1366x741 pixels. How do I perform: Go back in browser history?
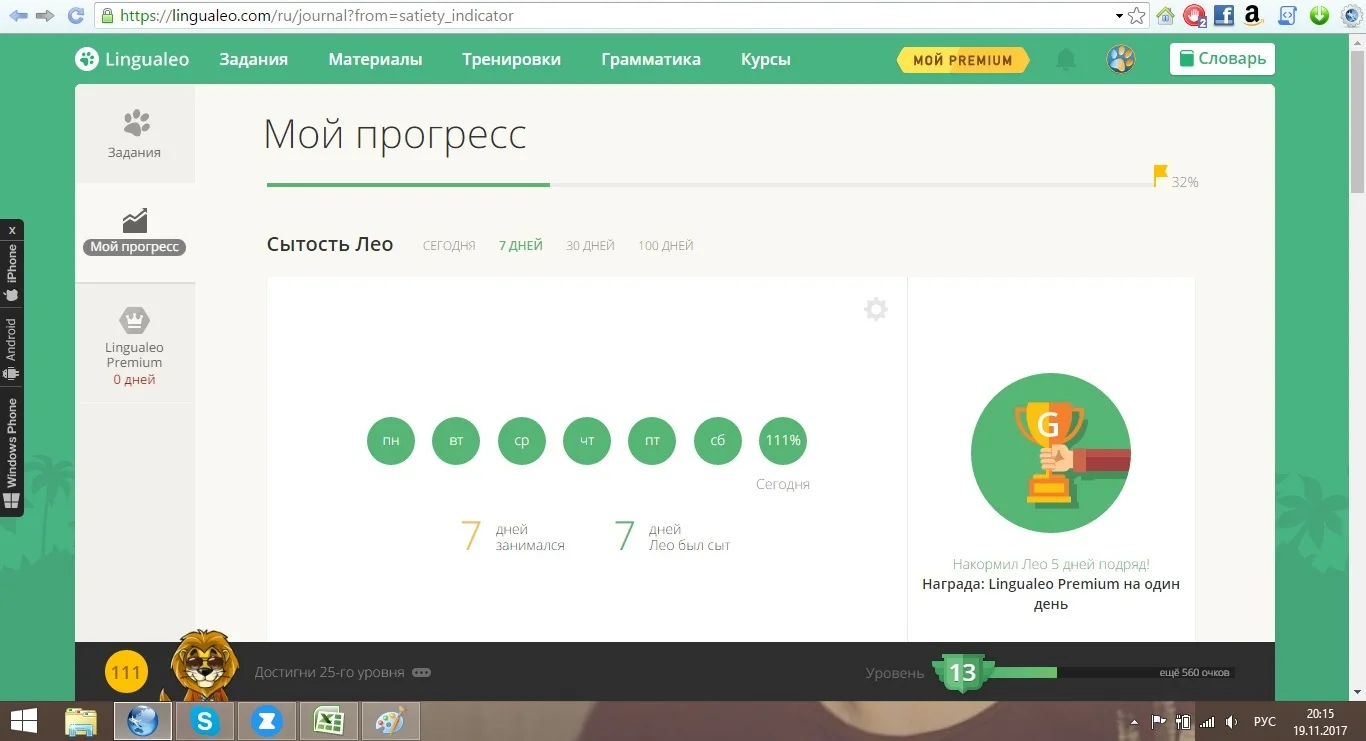(x=17, y=16)
